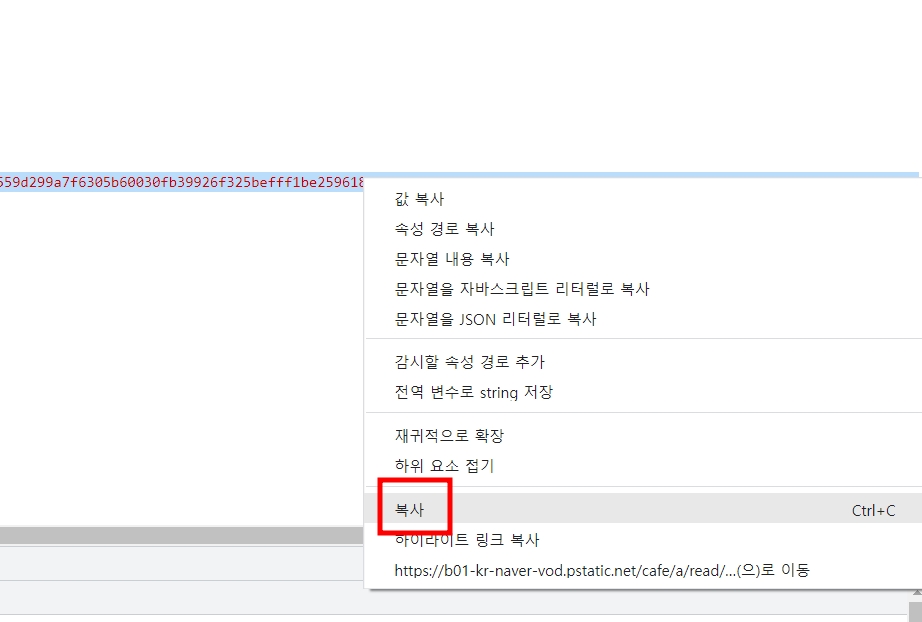Click '문자열 내용 복사' option
Screen dimensions: 922x622
[x=643, y=259]
